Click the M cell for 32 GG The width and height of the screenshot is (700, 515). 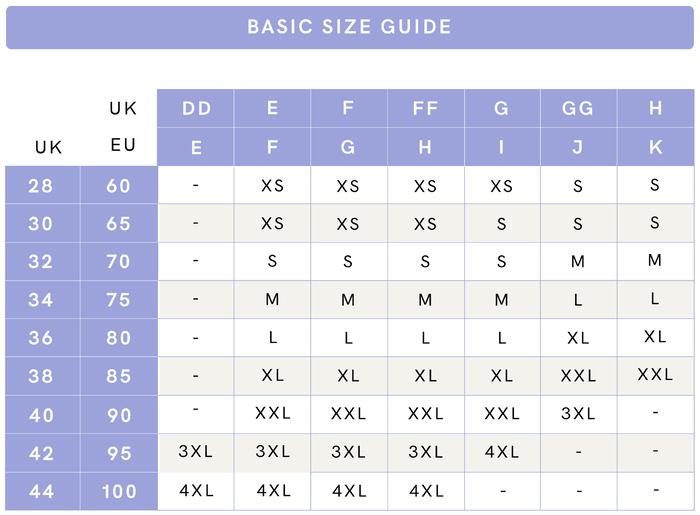578,262
